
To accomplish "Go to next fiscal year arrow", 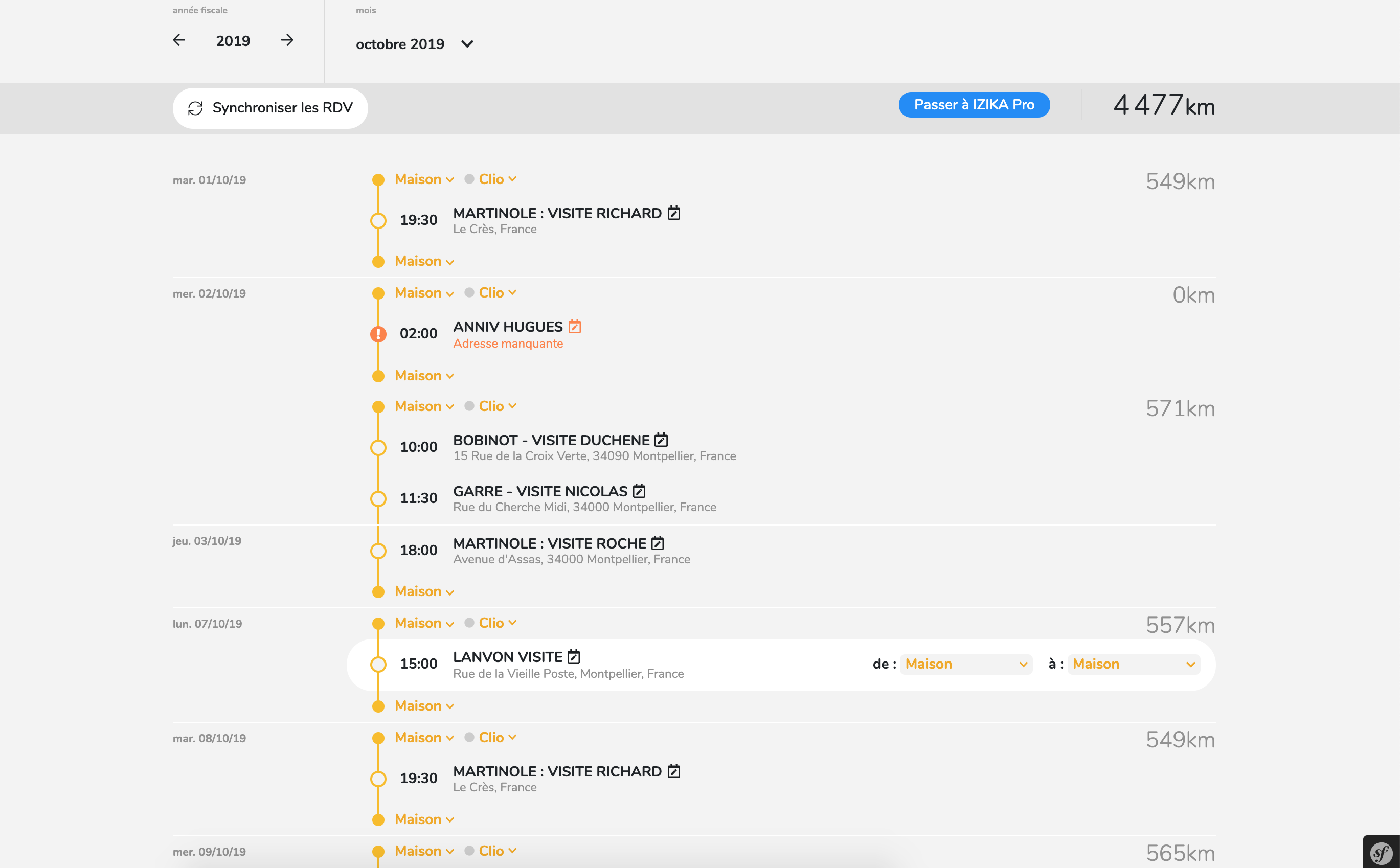I will point(287,40).
